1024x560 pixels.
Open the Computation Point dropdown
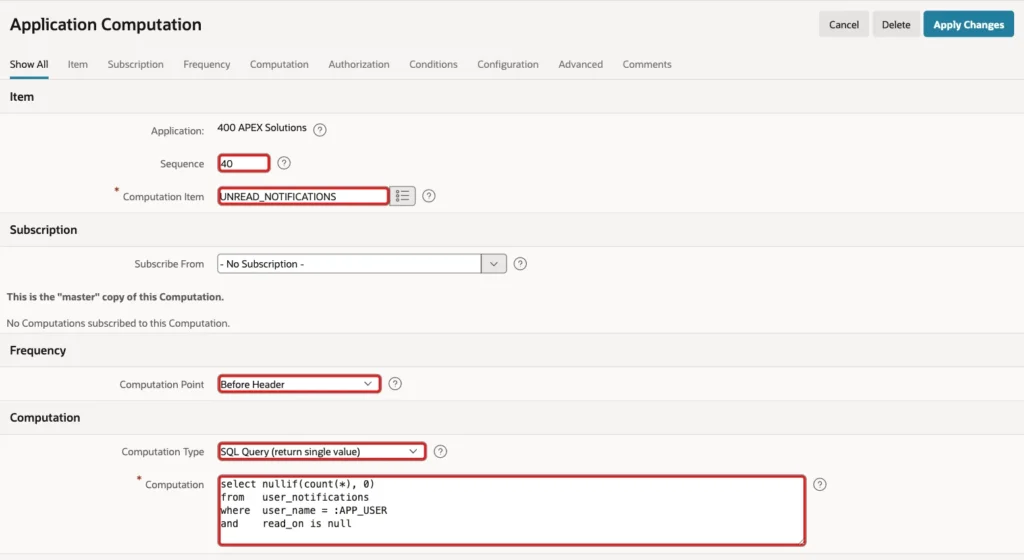point(299,384)
